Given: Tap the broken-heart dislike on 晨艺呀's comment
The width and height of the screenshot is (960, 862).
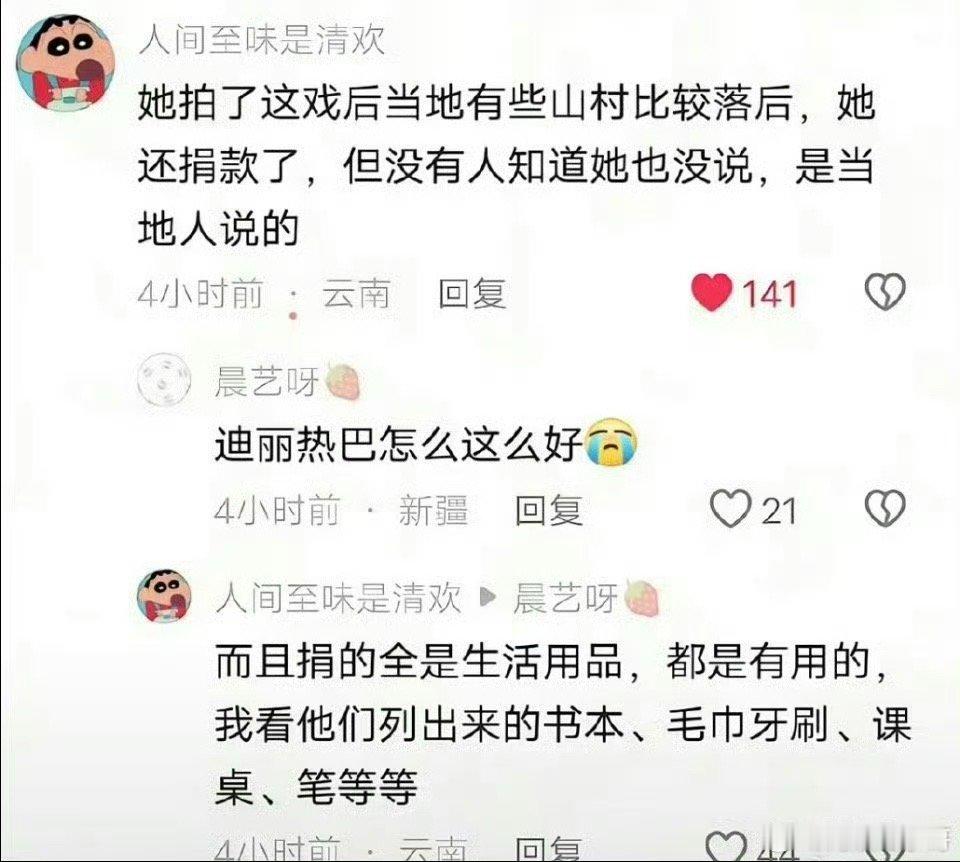Looking at the screenshot, I should pyautogui.click(x=885, y=509).
